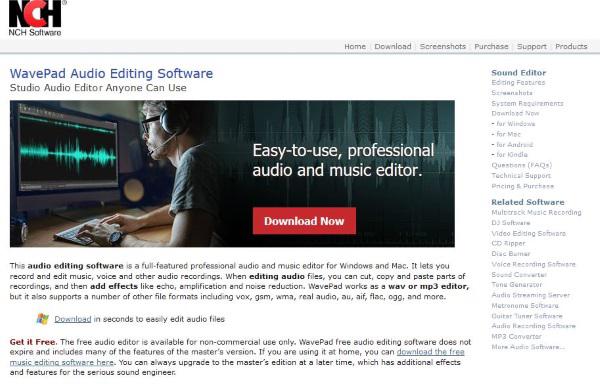Screen dimensions: 600x388
Task: Click the banner text 'Easy-to-use, professional'
Action: point(343,150)
